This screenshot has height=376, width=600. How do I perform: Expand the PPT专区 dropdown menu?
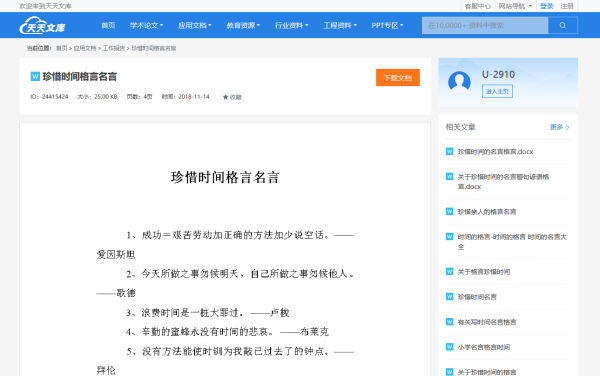(387, 25)
